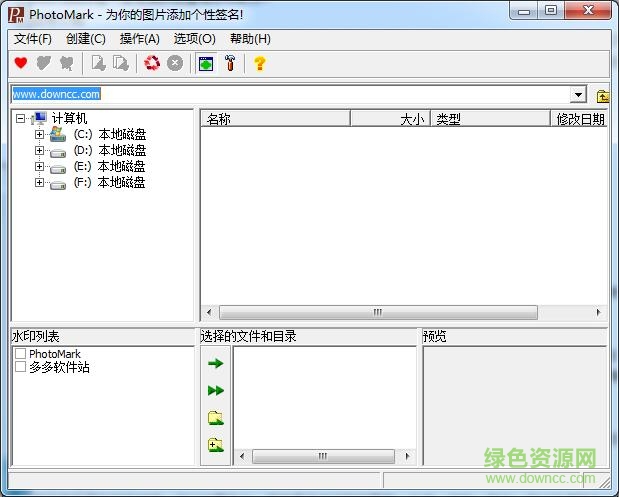
Task: Click file list scroll left arrow
Action: pos(209,312)
